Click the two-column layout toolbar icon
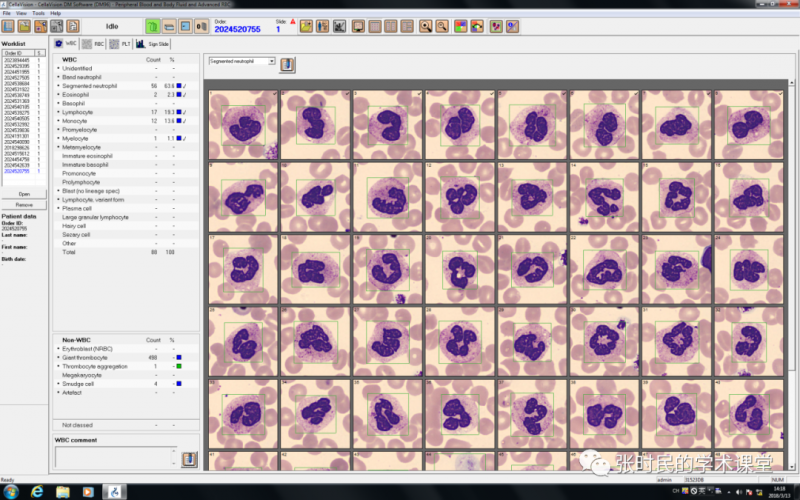The image size is (800, 500). click(x=391, y=26)
